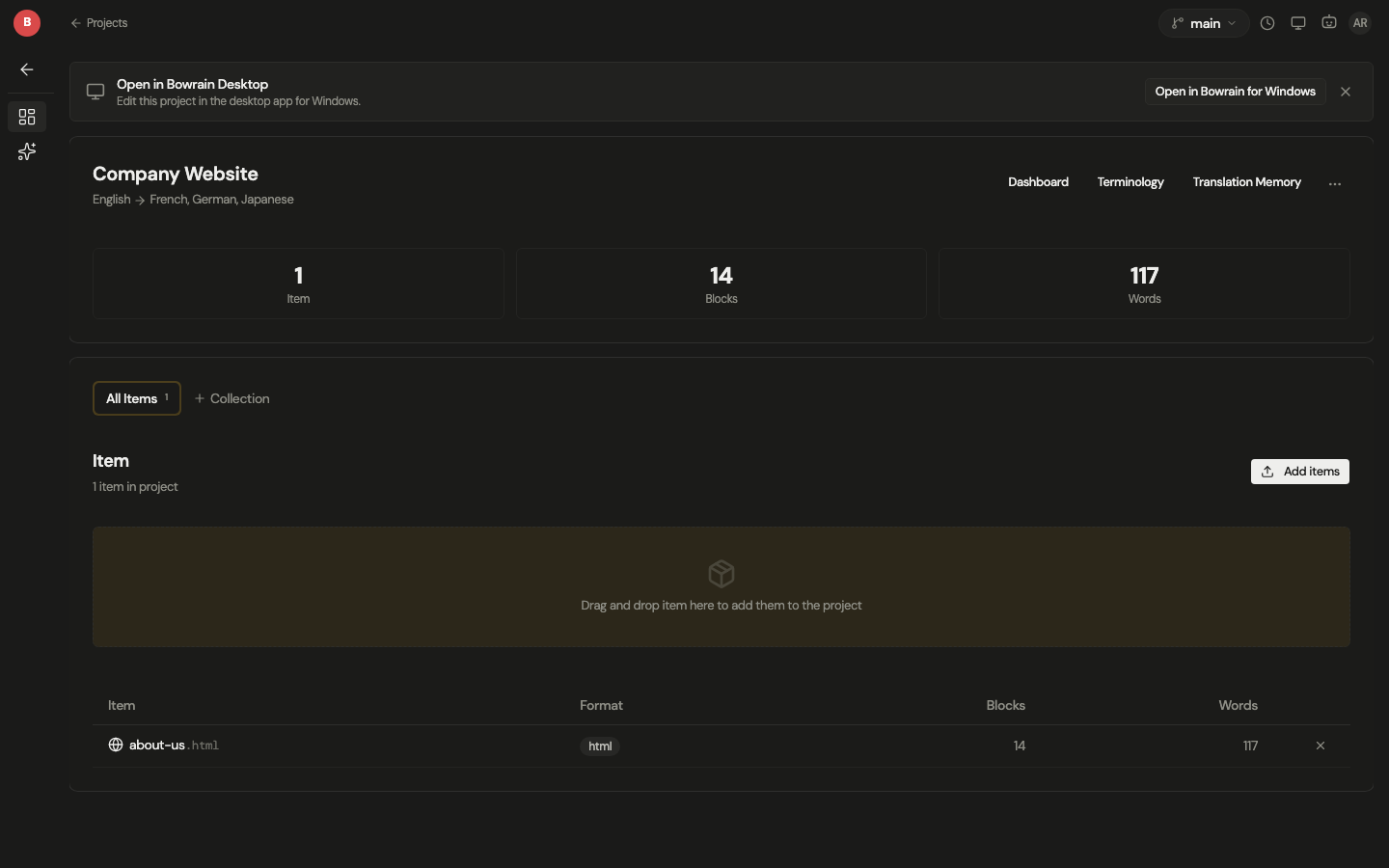Screen dimensions: 1389x868
Task: Click the Format column header
Action: click(601, 706)
